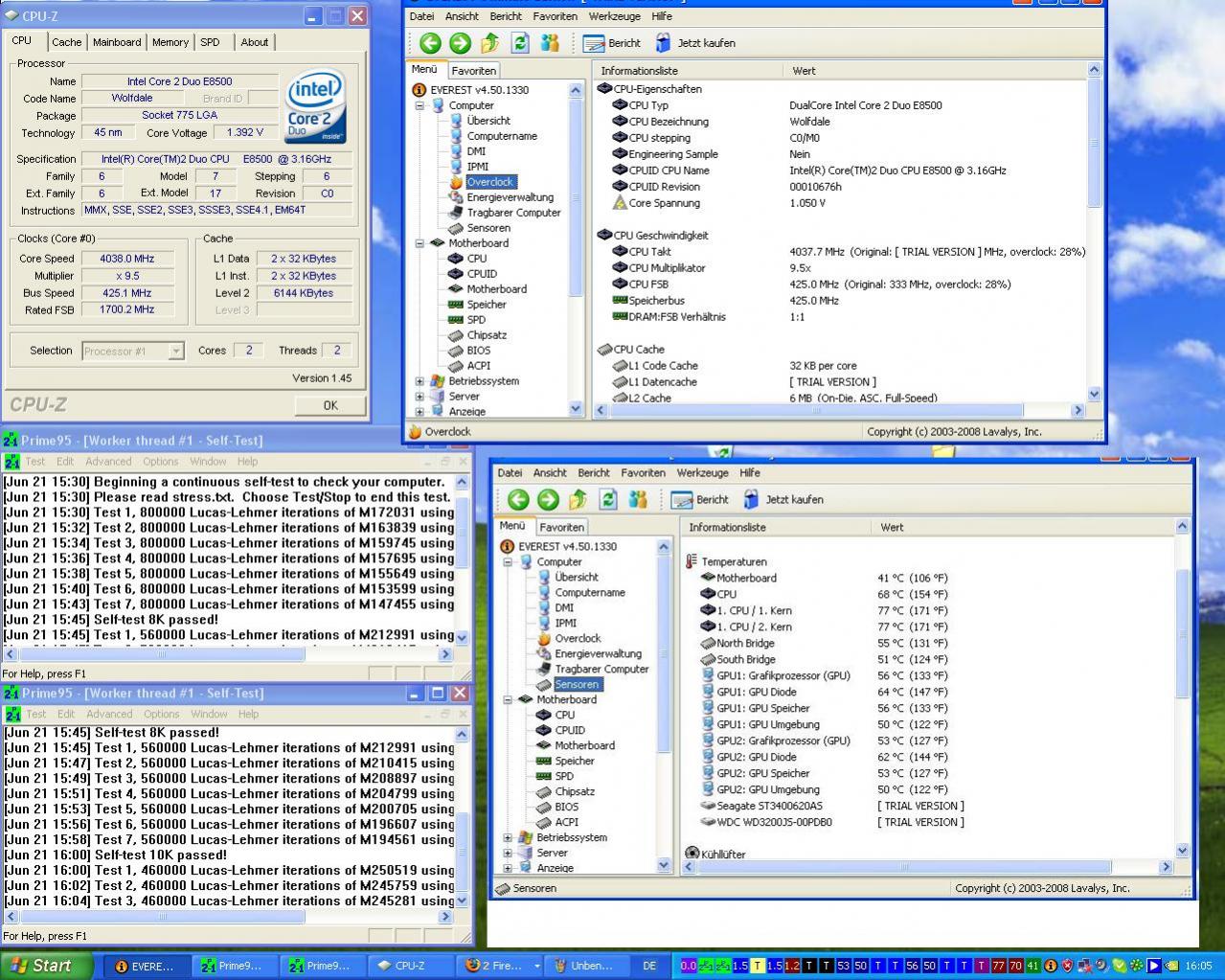The height and width of the screenshot is (980, 1225).
Task: Select Chipsatz in upper EVEREST tree
Action: [487, 335]
